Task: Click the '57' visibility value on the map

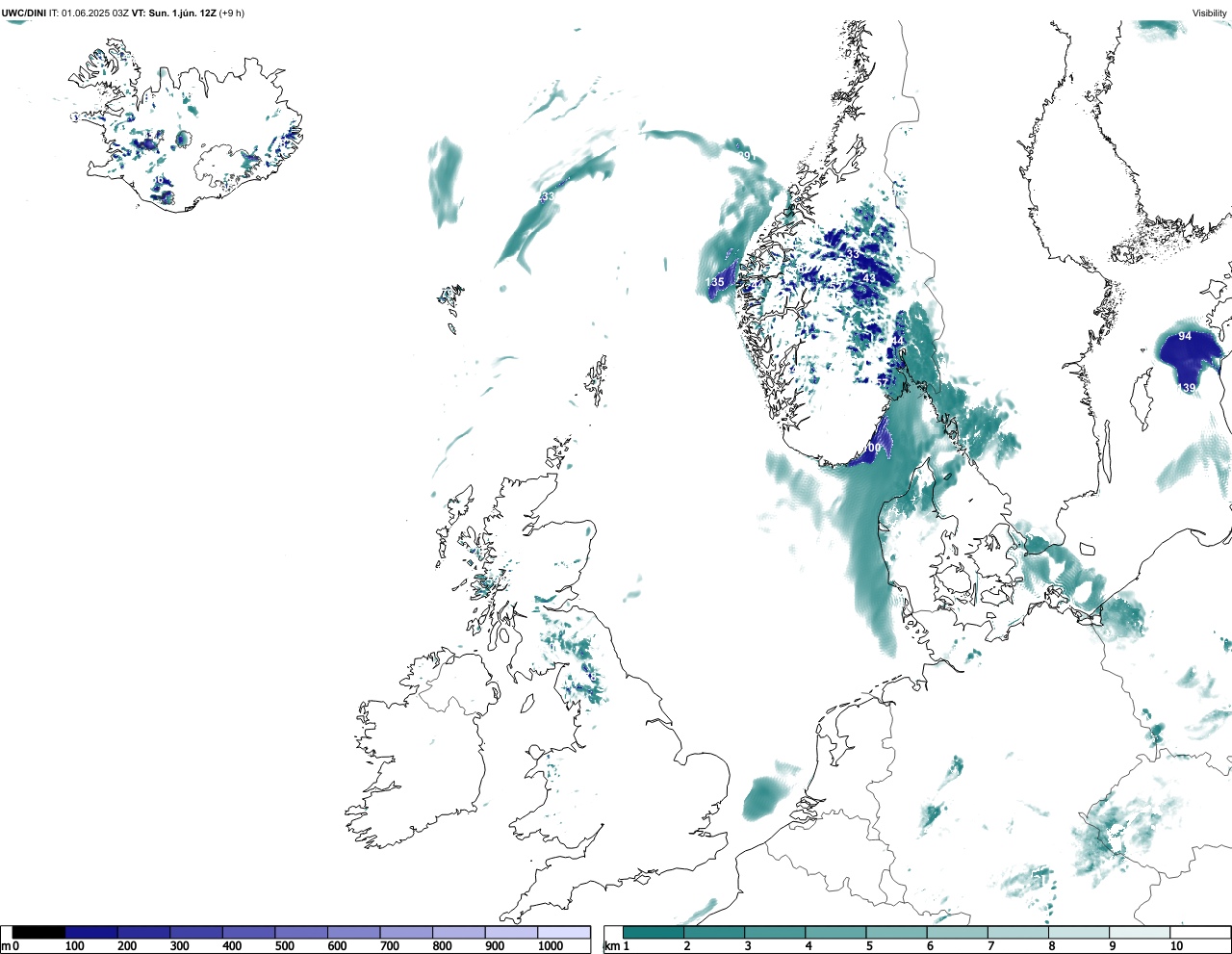Action: point(882,383)
